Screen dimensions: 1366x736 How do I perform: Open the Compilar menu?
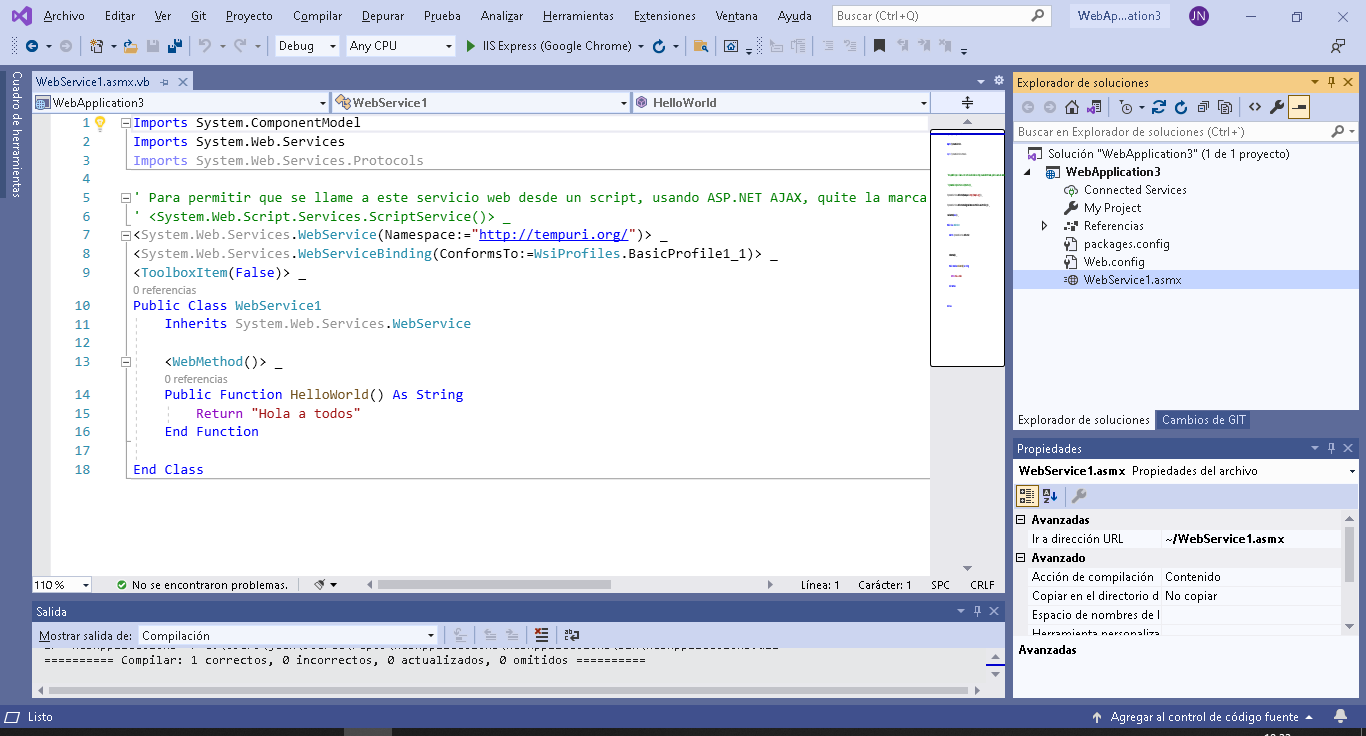[317, 16]
